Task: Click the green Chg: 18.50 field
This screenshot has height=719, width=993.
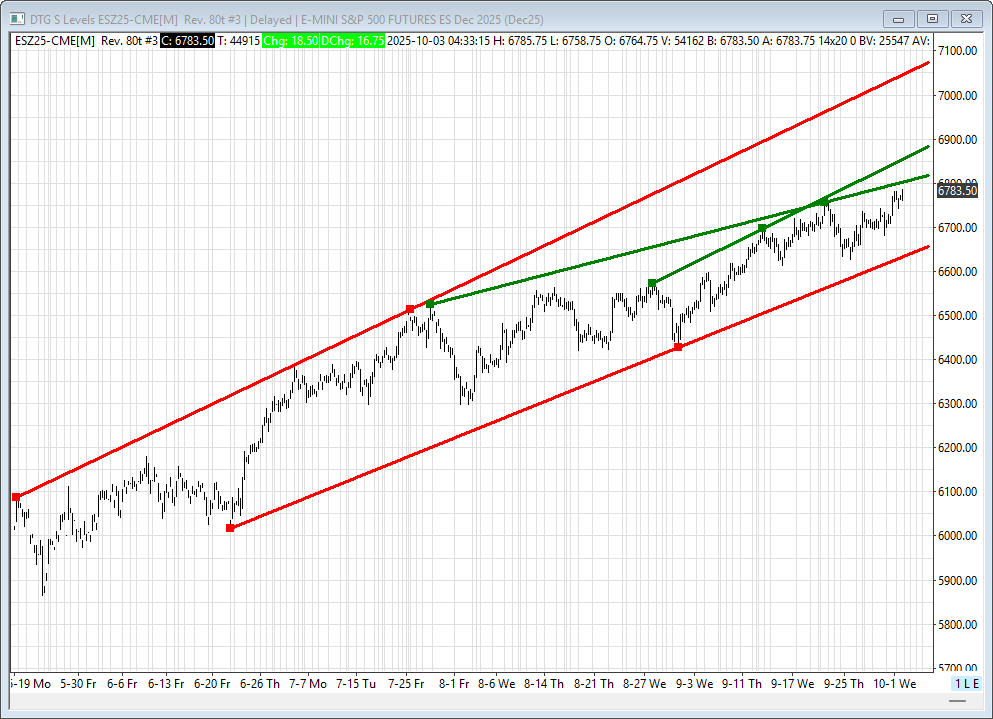Action: (289, 40)
